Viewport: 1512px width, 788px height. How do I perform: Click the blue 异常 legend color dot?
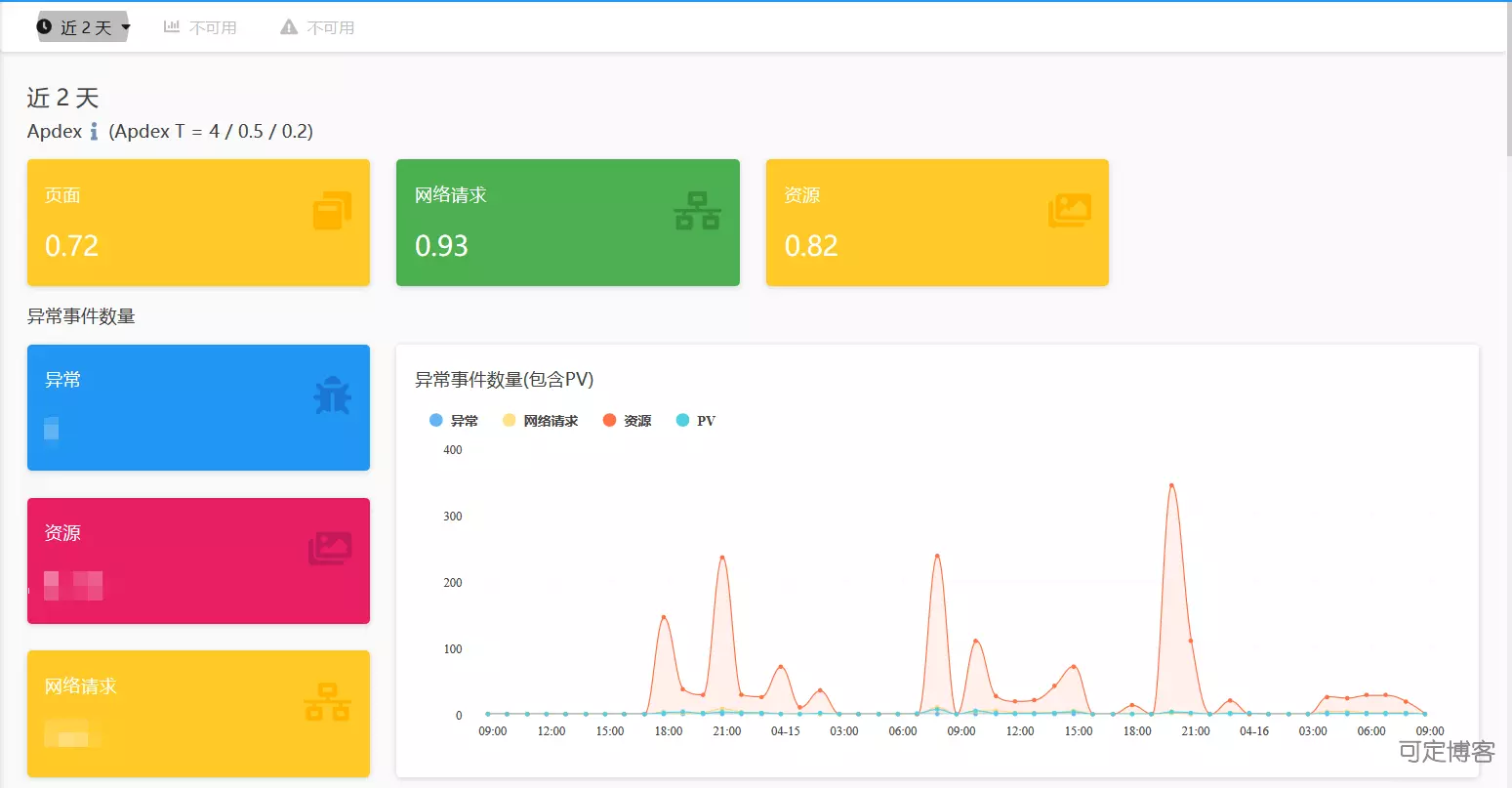(435, 420)
